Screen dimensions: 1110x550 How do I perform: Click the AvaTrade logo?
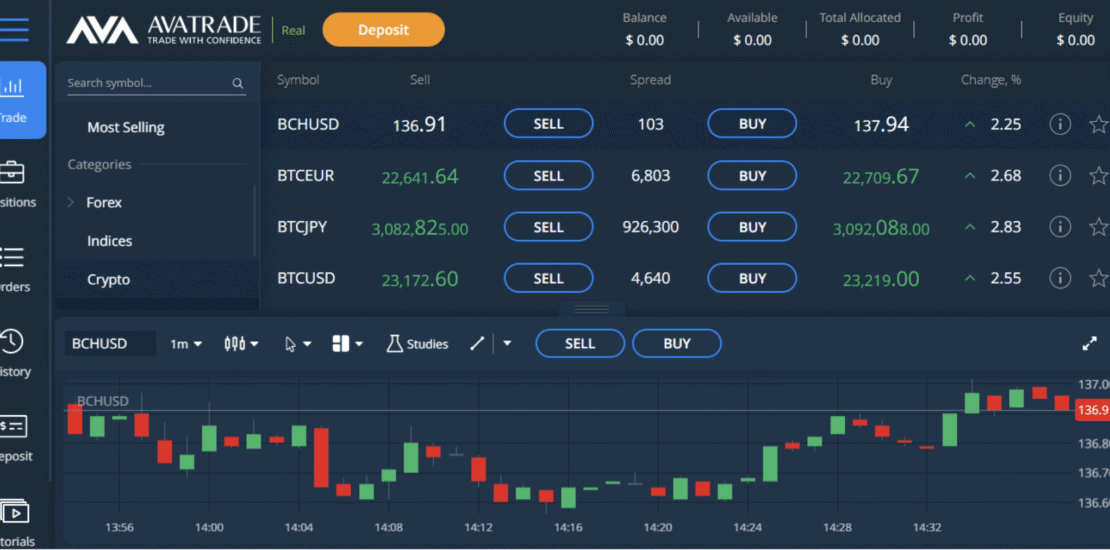[164, 30]
